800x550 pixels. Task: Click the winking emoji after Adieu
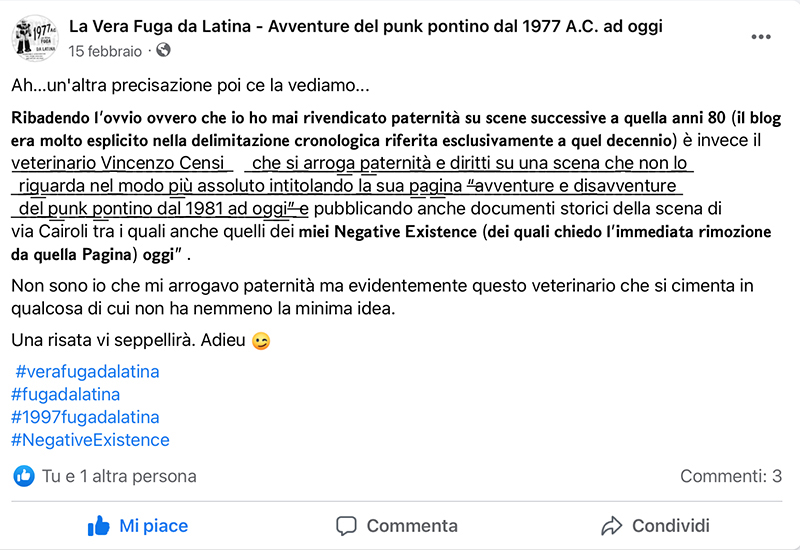click(261, 341)
